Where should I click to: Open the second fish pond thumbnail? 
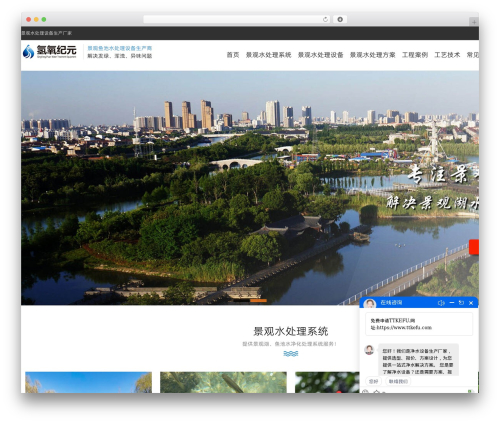click(x=223, y=382)
